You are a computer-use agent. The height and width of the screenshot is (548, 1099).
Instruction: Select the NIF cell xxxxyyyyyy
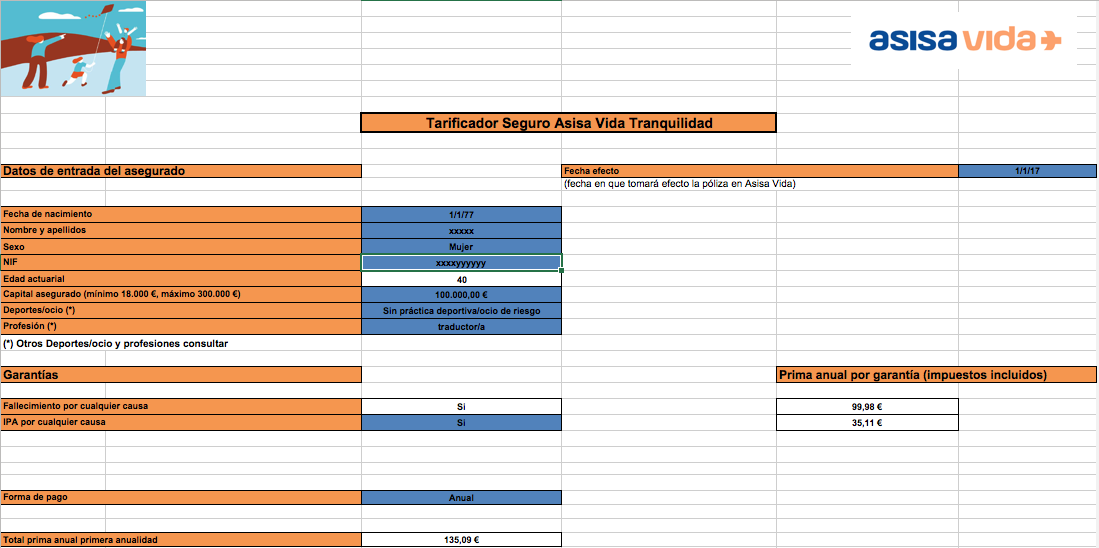coord(461,263)
